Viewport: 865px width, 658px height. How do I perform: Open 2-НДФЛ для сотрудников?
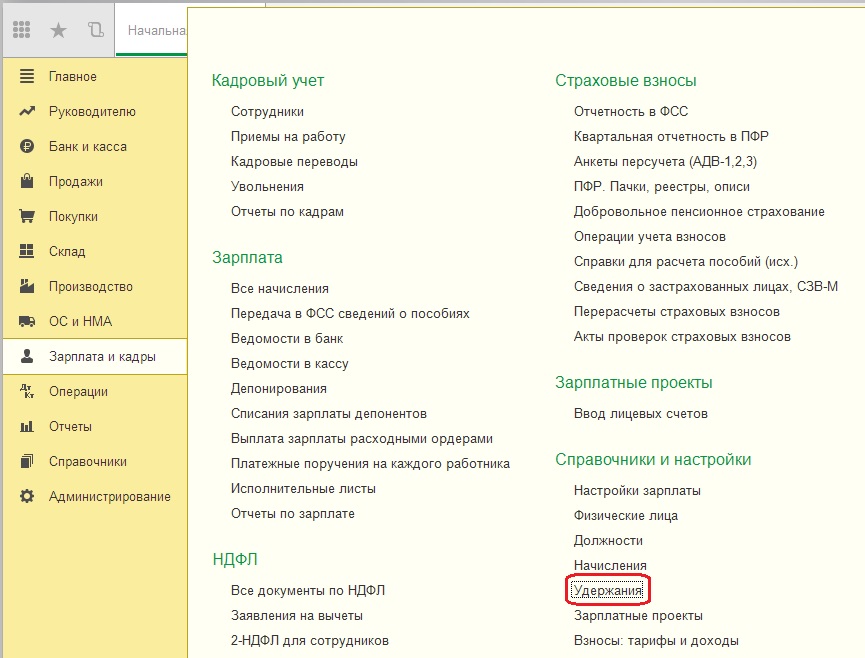(x=309, y=641)
